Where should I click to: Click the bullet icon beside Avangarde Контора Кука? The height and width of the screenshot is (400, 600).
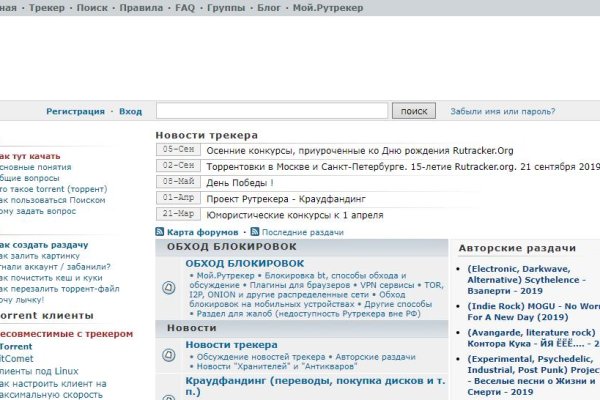tap(459, 333)
